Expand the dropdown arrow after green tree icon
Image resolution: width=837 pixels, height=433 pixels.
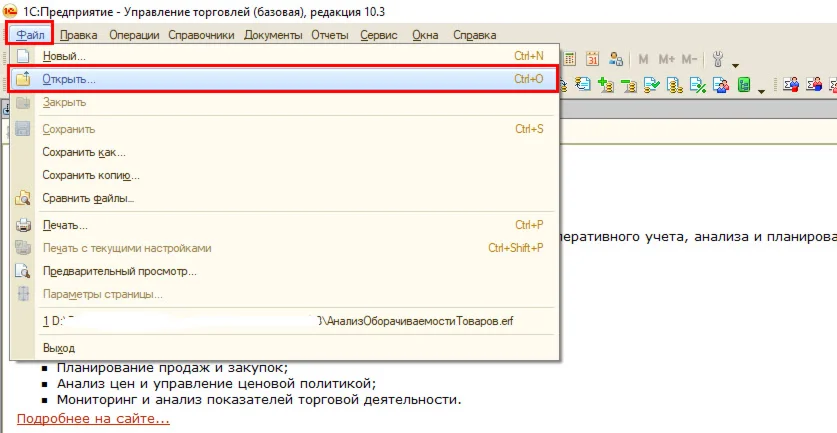[x=761, y=91]
